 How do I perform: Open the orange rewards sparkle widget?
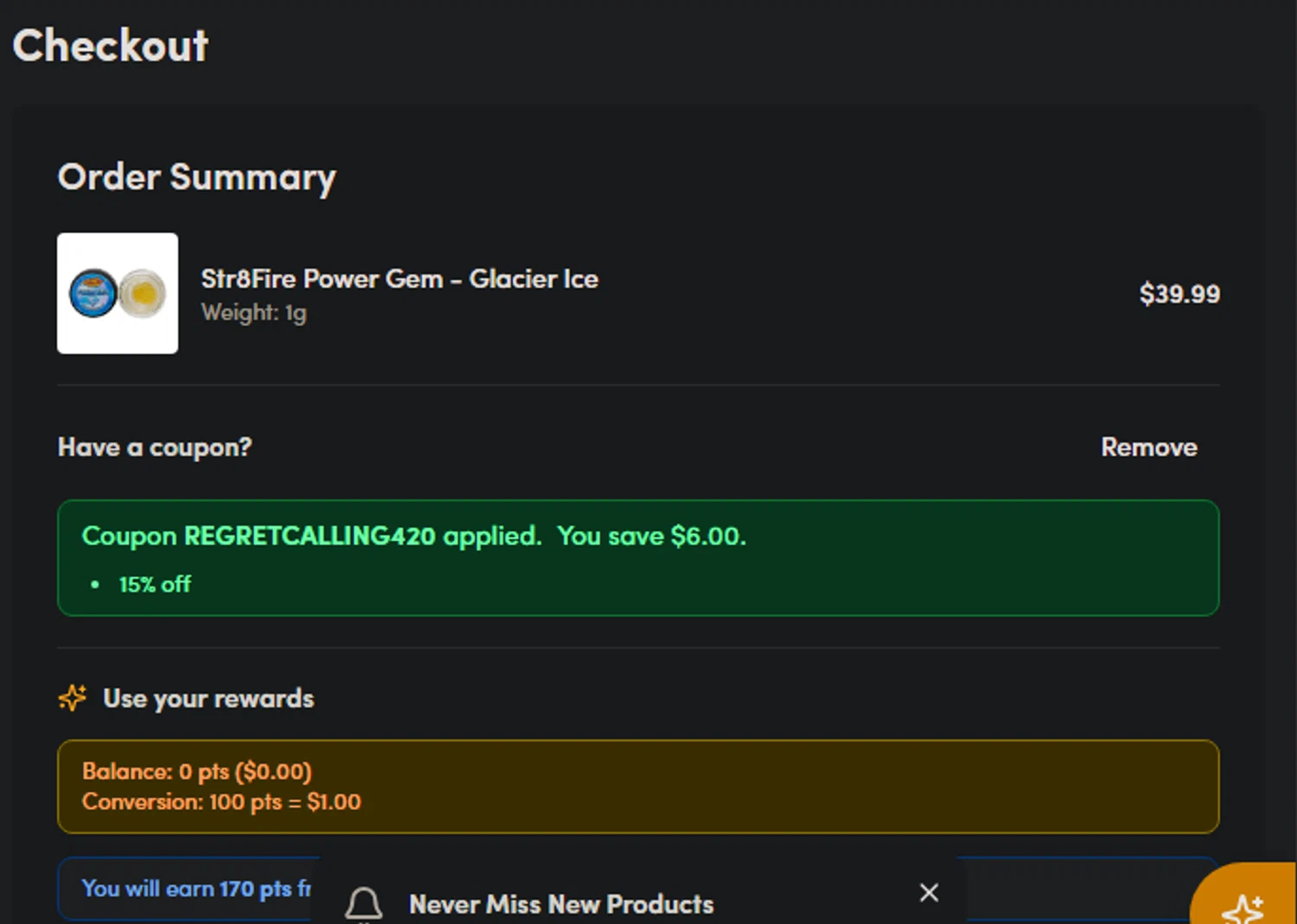pyautogui.click(x=1245, y=897)
